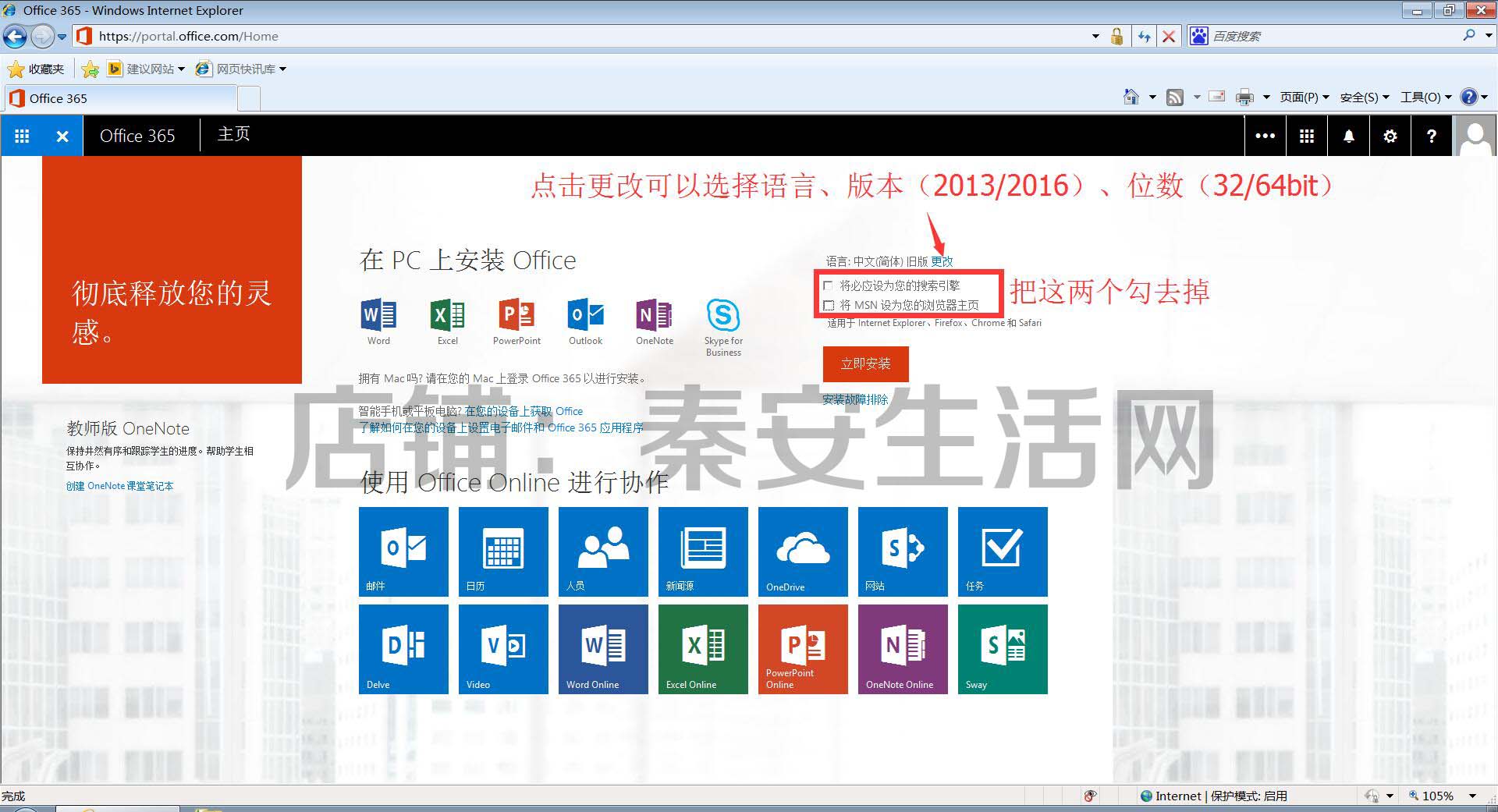The width and height of the screenshot is (1498, 812).
Task: Launch the Delve tile
Action: coord(403,649)
